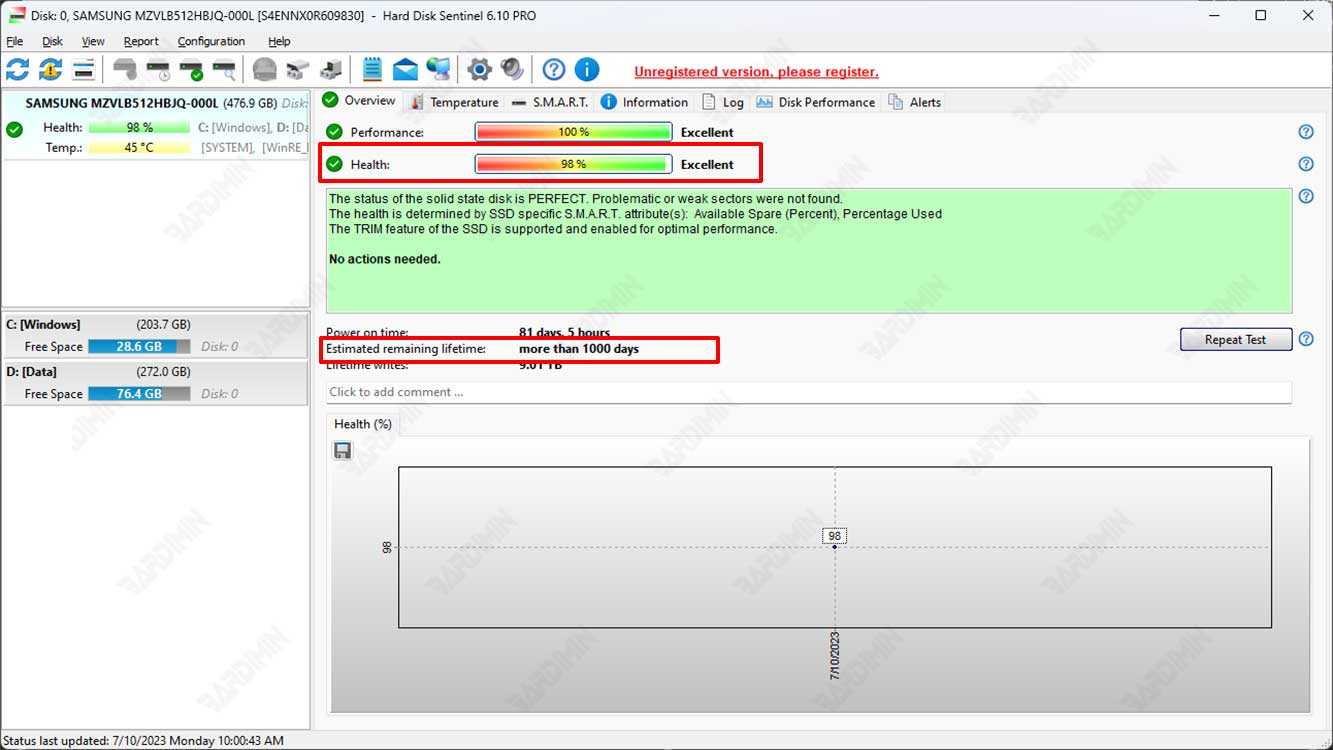The image size is (1333, 750).
Task: Open the Configuration menu
Action: pos(211,41)
